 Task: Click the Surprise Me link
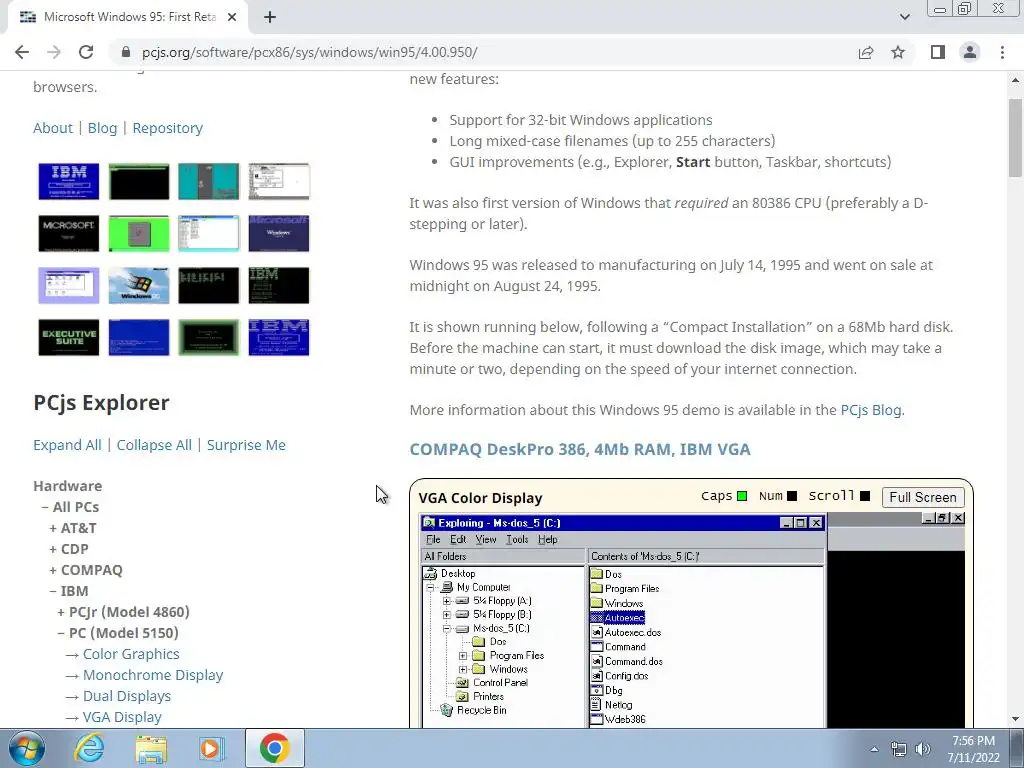tap(246, 445)
